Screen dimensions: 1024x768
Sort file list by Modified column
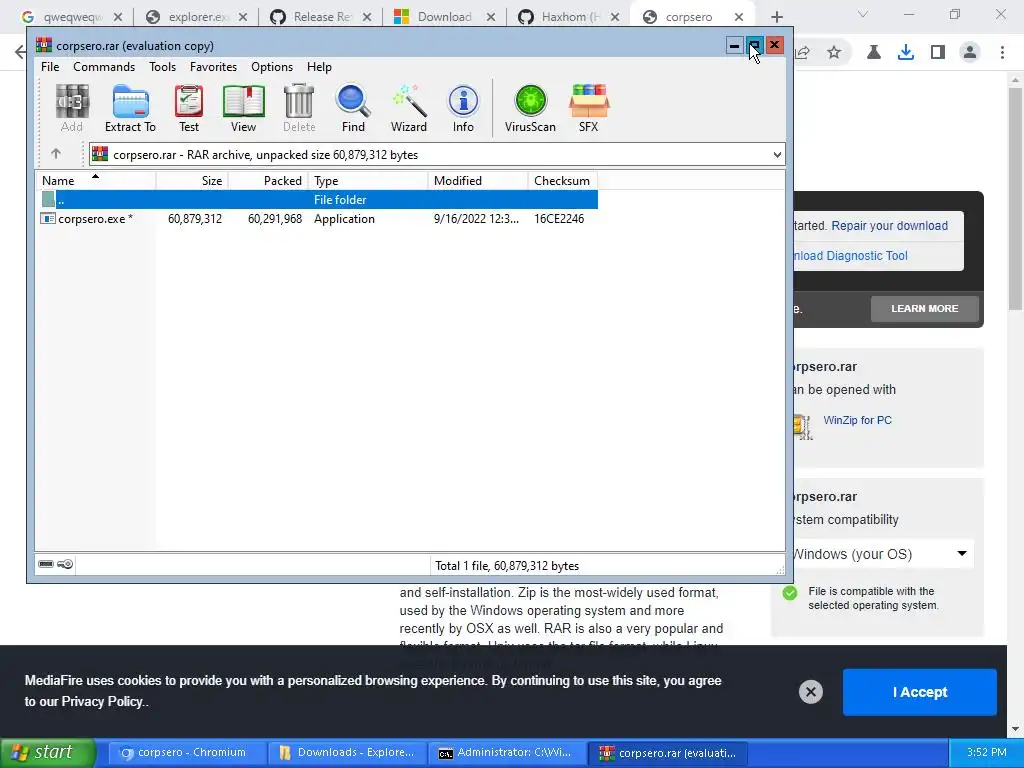click(x=478, y=180)
